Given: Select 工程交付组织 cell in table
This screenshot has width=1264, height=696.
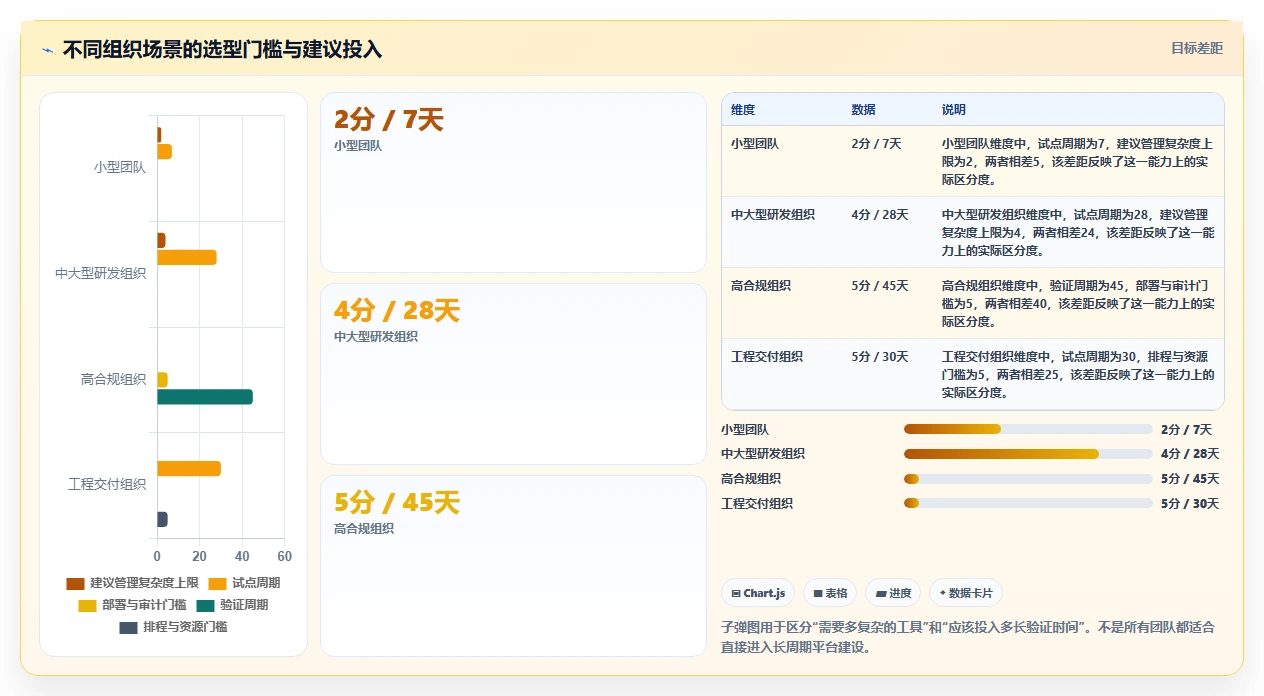Looking at the screenshot, I should 767,357.
